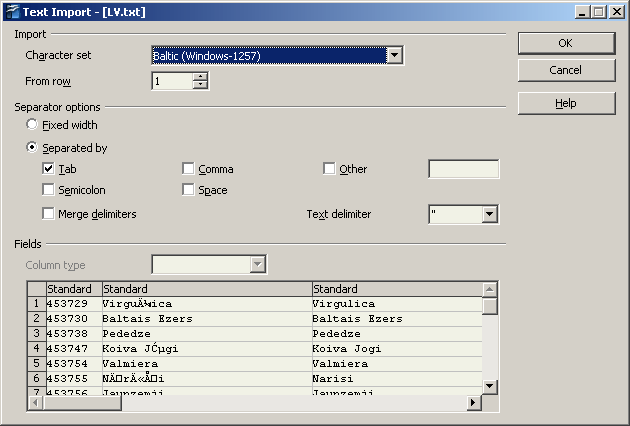Image resolution: width=630 pixels, height=426 pixels.
Task: Click the Other separator text field
Action: pyautogui.click(x=464, y=169)
